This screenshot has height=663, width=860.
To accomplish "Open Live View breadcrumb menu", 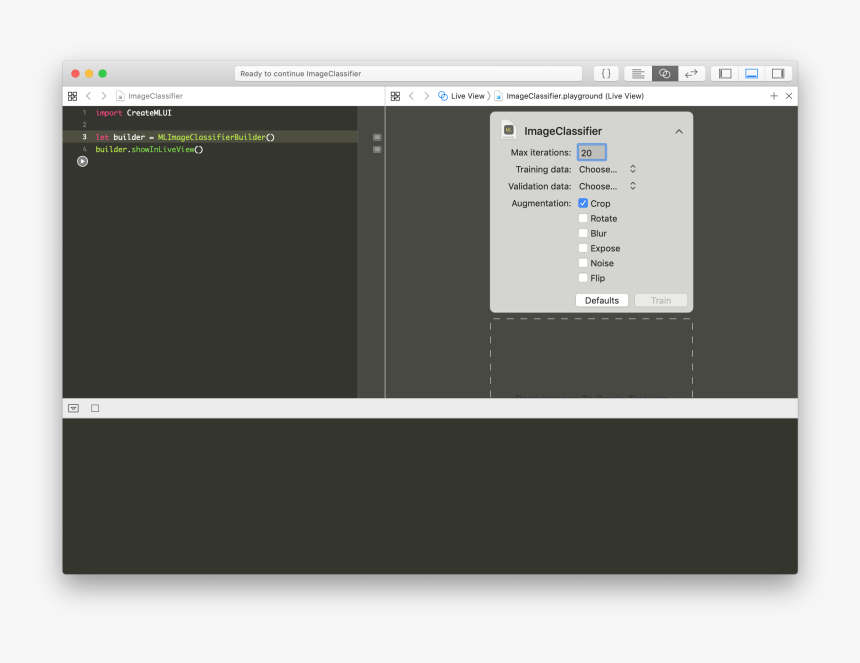I will pyautogui.click(x=461, y=96).
